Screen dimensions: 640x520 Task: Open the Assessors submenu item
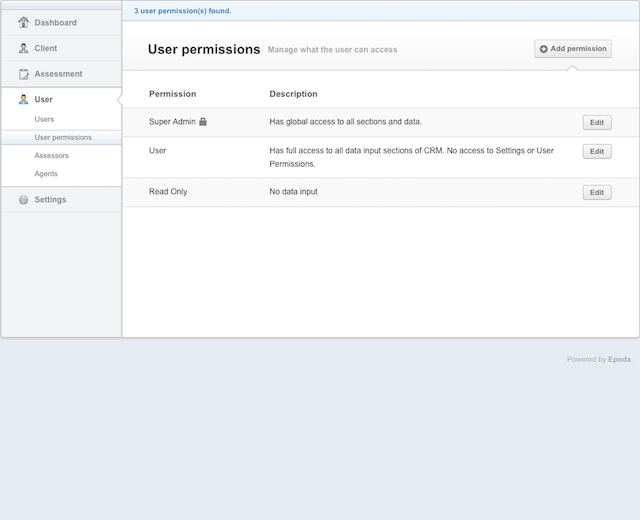[51, 156]
